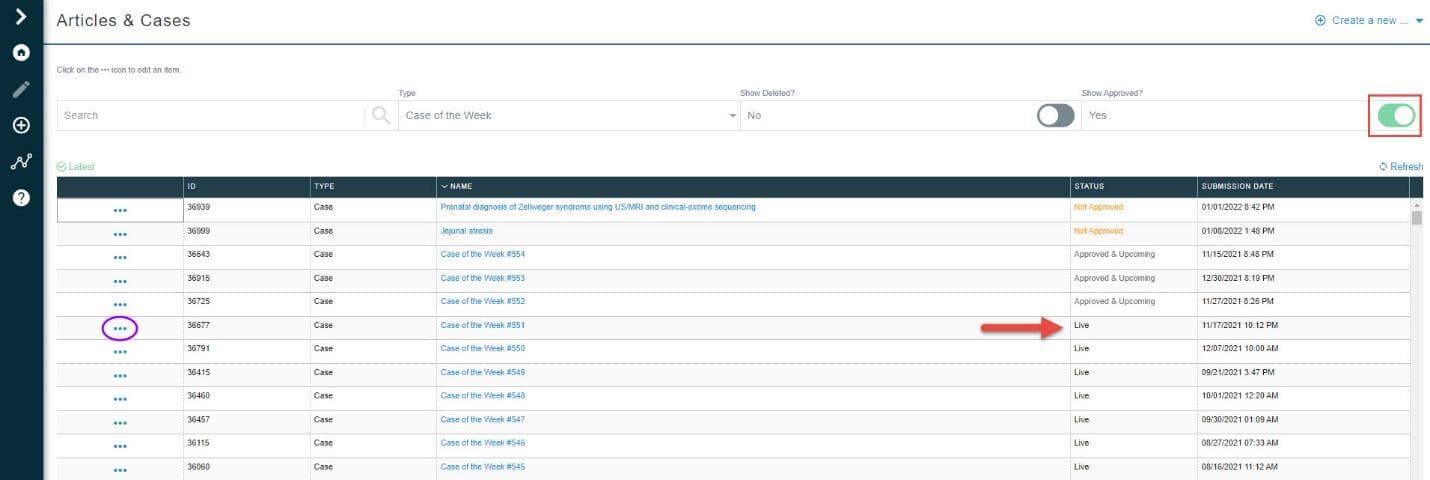The width and height of the screenshot is (1430, 480).
Task: Open the Type dropdown showing Case of the Week
Action: tap(568, 116)
